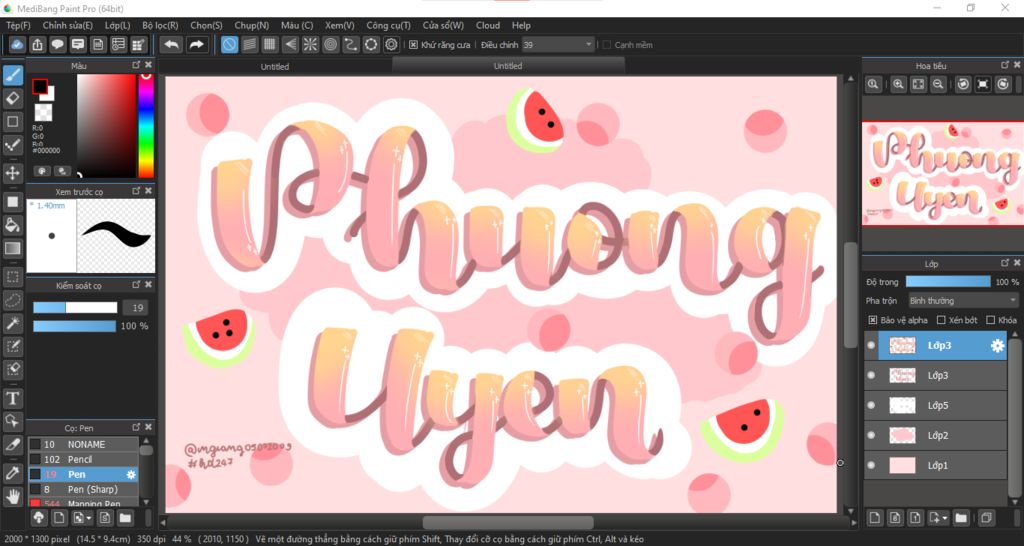Undock the Xem trước cọ panel

tap(136, 191)
